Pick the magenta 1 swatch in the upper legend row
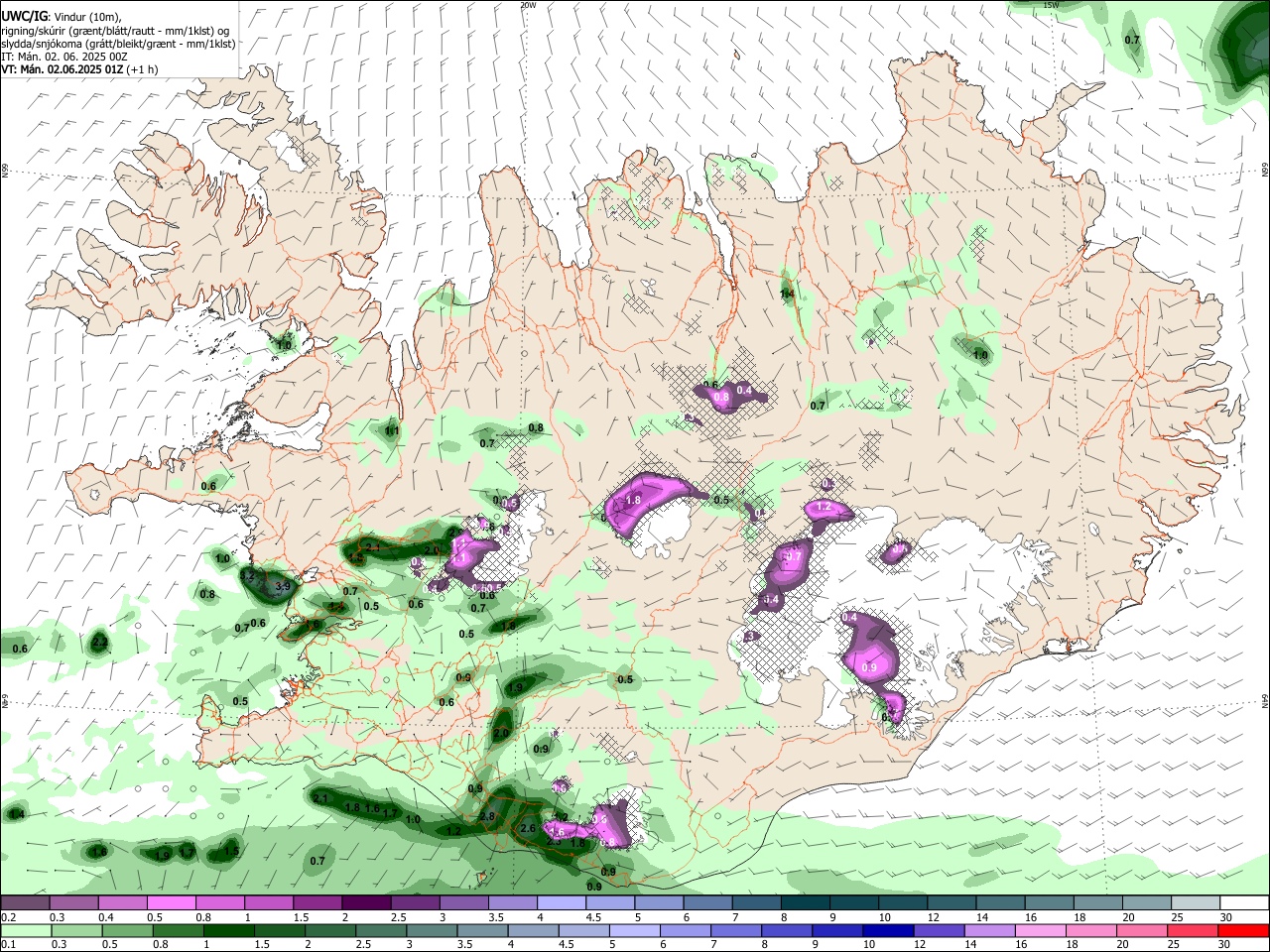The height and width of the screenshot is (952, 1270). 268,902
